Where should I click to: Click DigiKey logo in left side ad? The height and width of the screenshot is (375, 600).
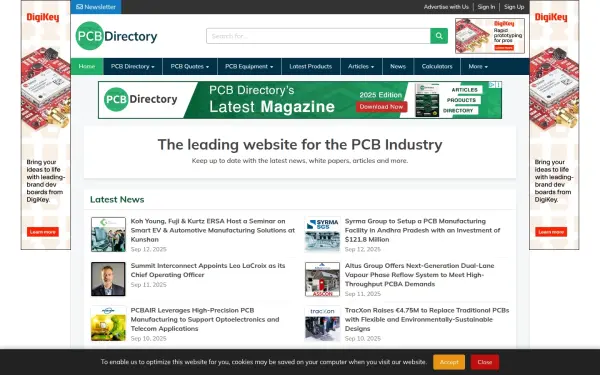click(43, 17)
